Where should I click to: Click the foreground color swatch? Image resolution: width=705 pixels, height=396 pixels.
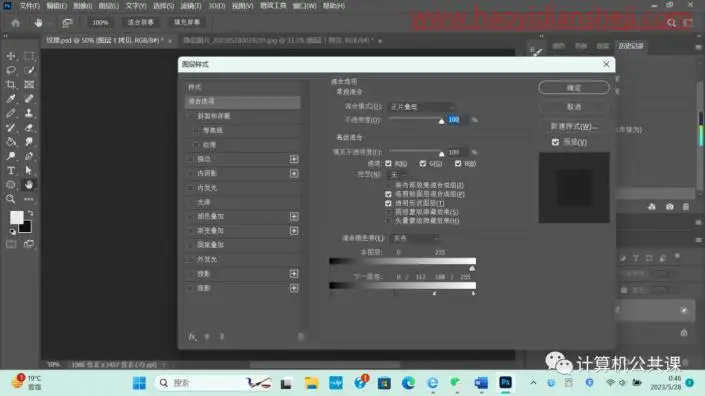[17, 218]
